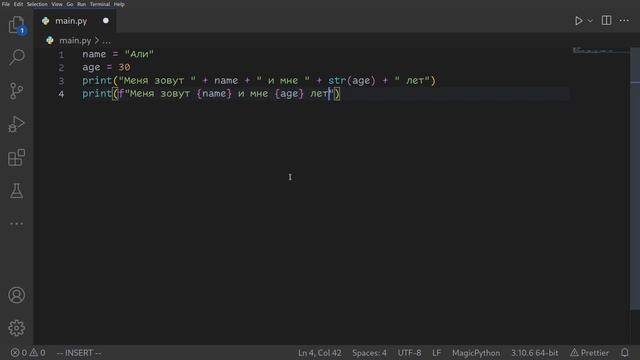This screenshot has height=360, width=640.
Task: Click the -- INSERT -- vim mode indicator
Action: coord(79,353)
